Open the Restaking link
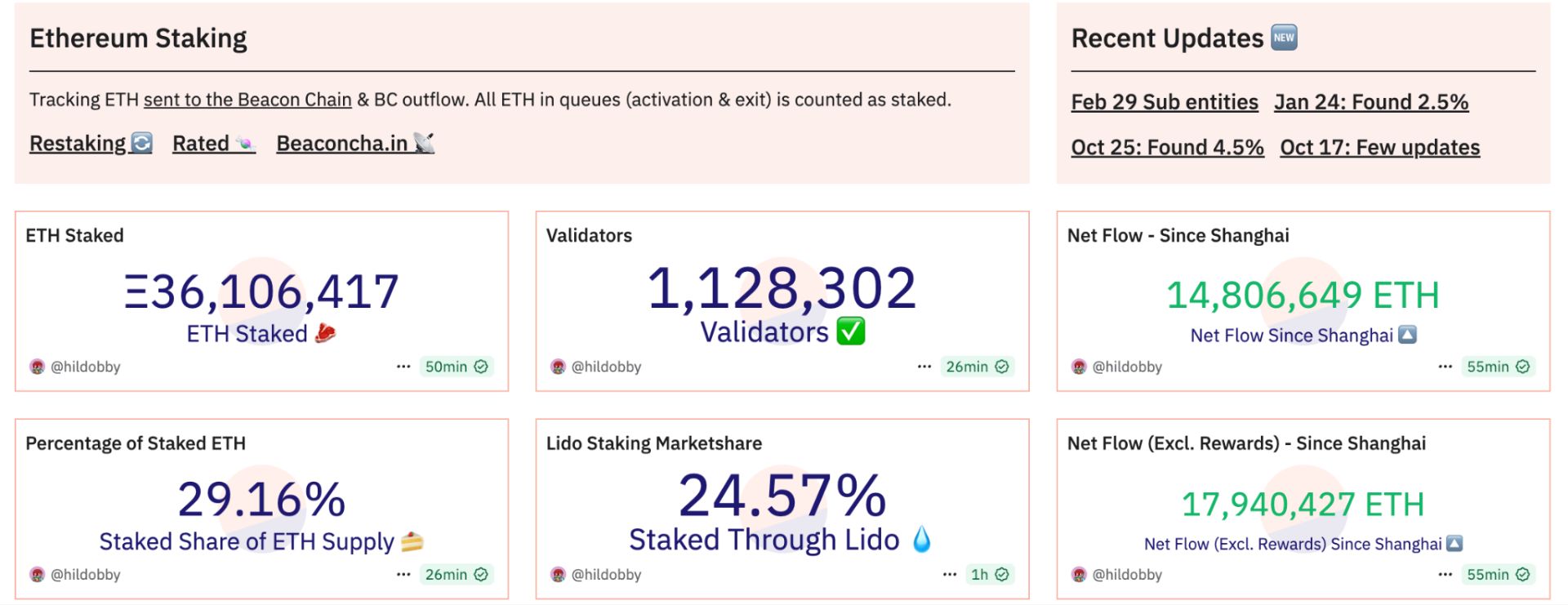The width and height of the screenshot is (1568, 605). tap(91, 144)
